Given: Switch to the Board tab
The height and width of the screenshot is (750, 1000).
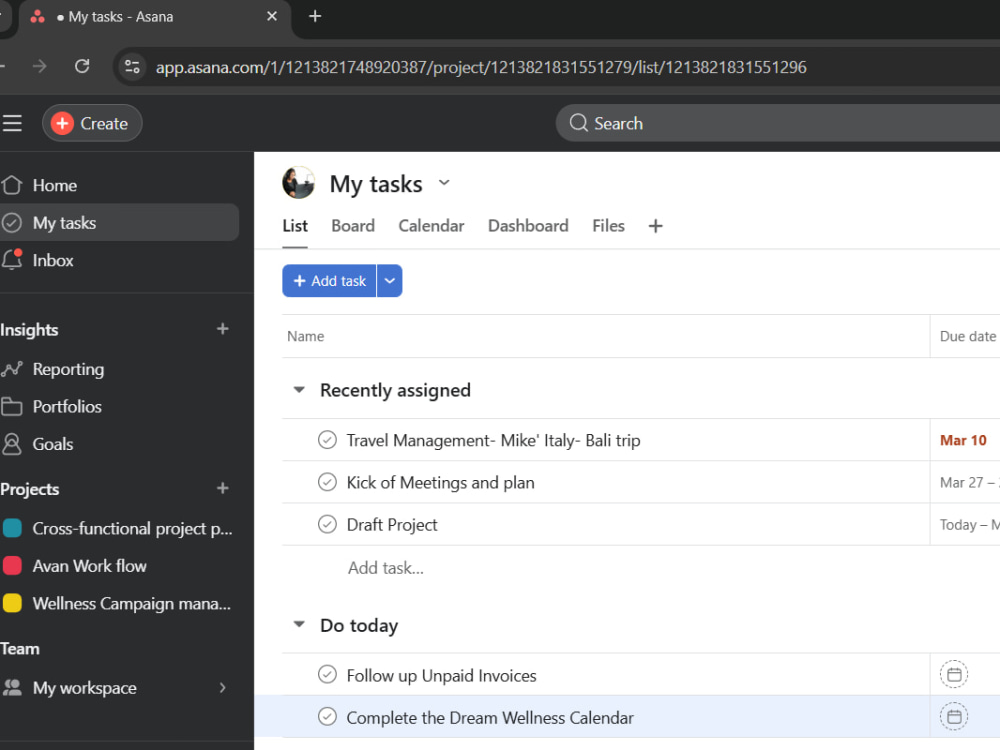Looking at the screenshot, I should tap(353, 226).
